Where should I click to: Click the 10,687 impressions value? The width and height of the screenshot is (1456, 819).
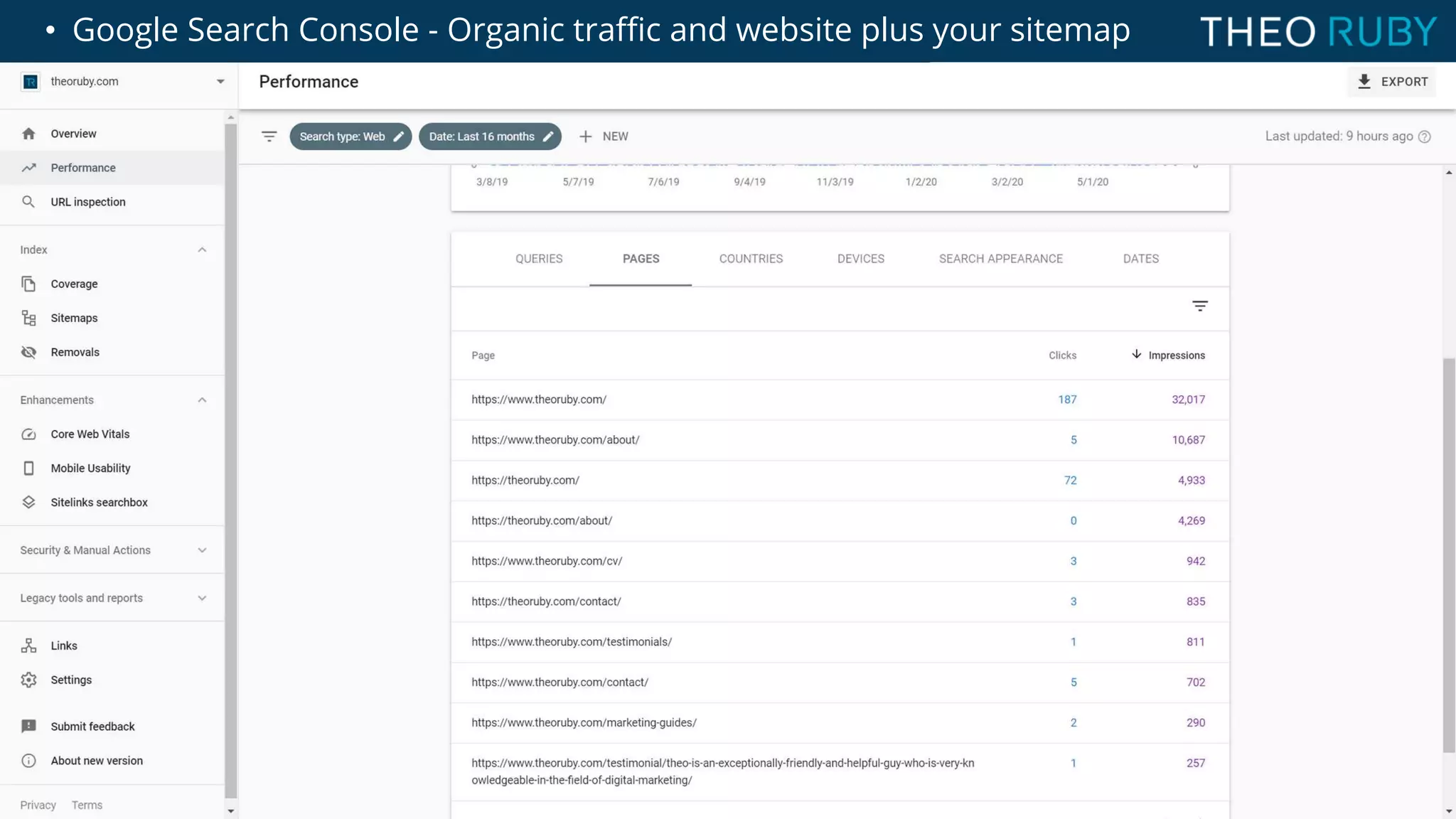pos(1188,440)
